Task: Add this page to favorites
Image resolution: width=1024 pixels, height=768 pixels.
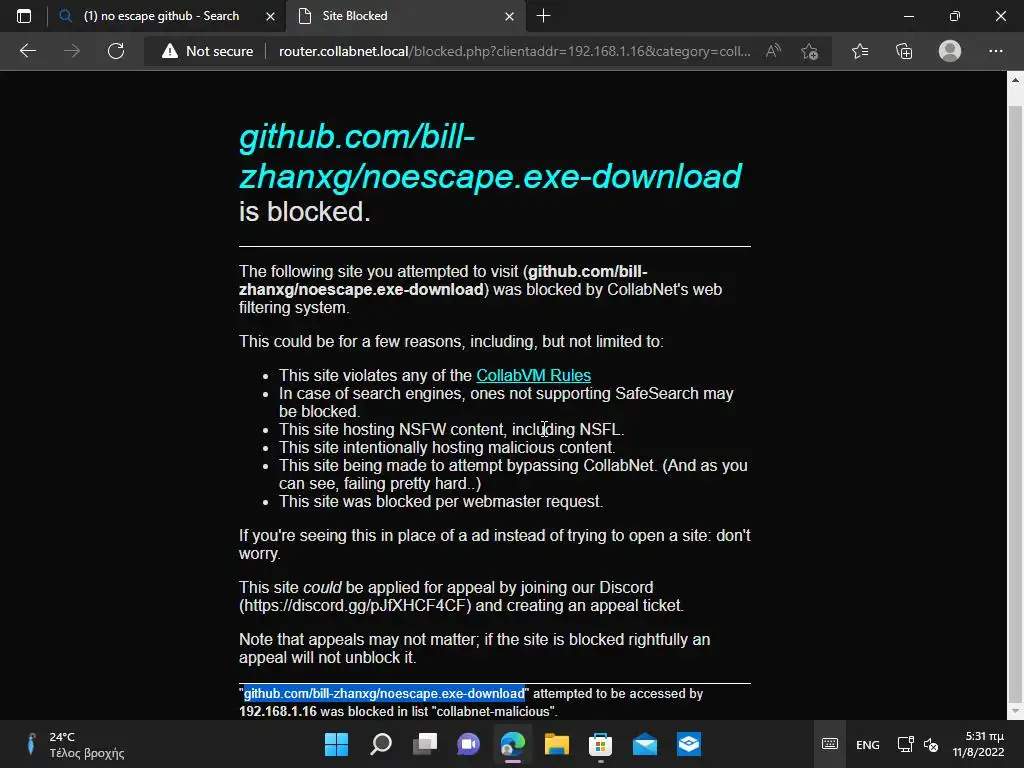Action: pyautogui.click(x=809, y=51)
